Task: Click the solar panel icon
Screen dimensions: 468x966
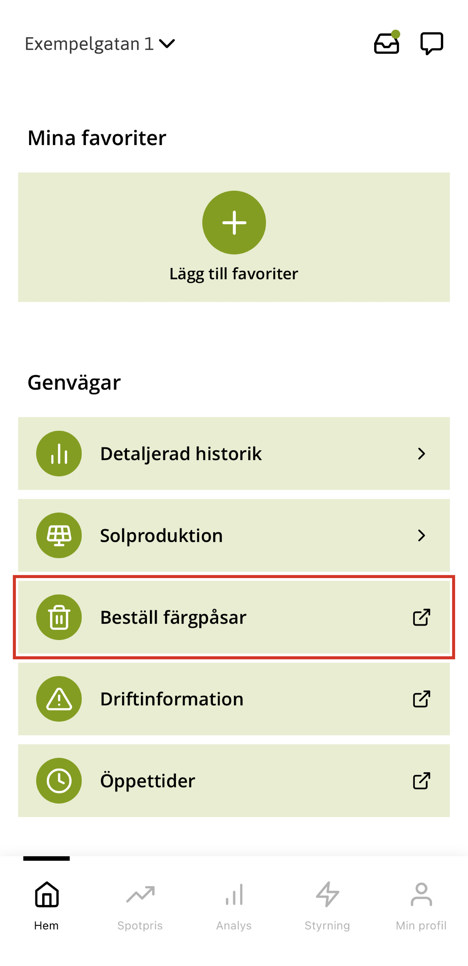Action: (x=59, y=535)
